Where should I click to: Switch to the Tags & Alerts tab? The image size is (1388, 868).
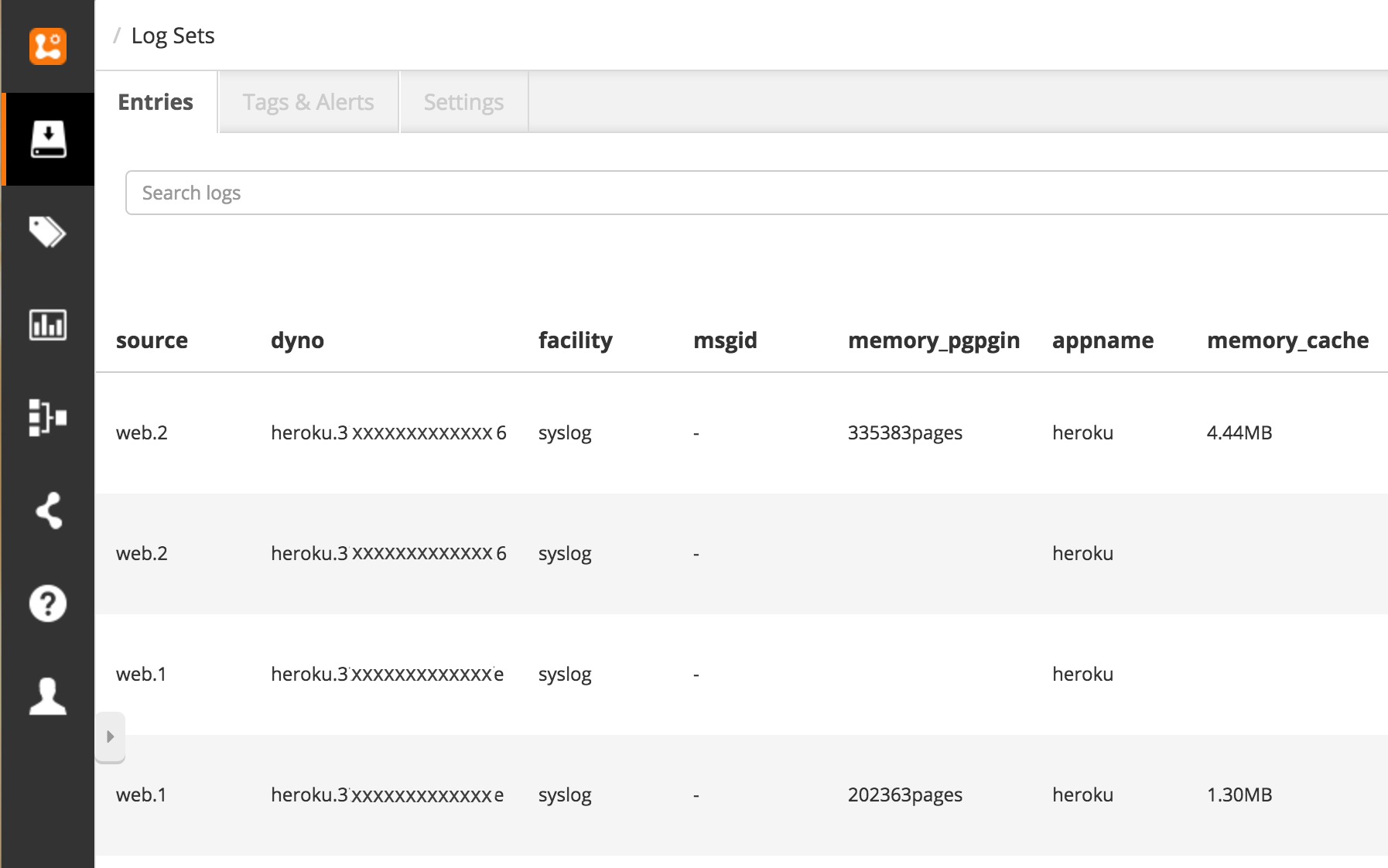[308, 102]
